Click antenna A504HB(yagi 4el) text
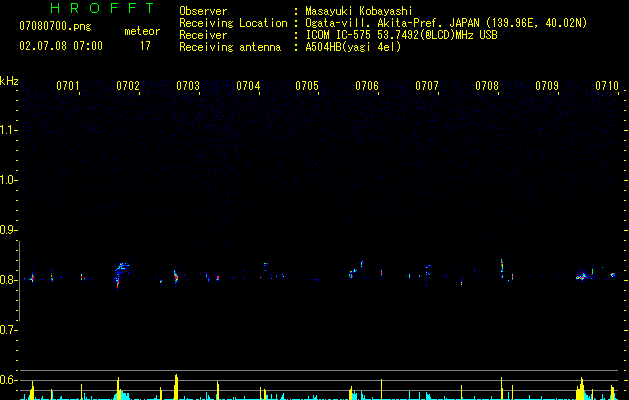Viewport: 629px width, 400px height. (353, 47)
